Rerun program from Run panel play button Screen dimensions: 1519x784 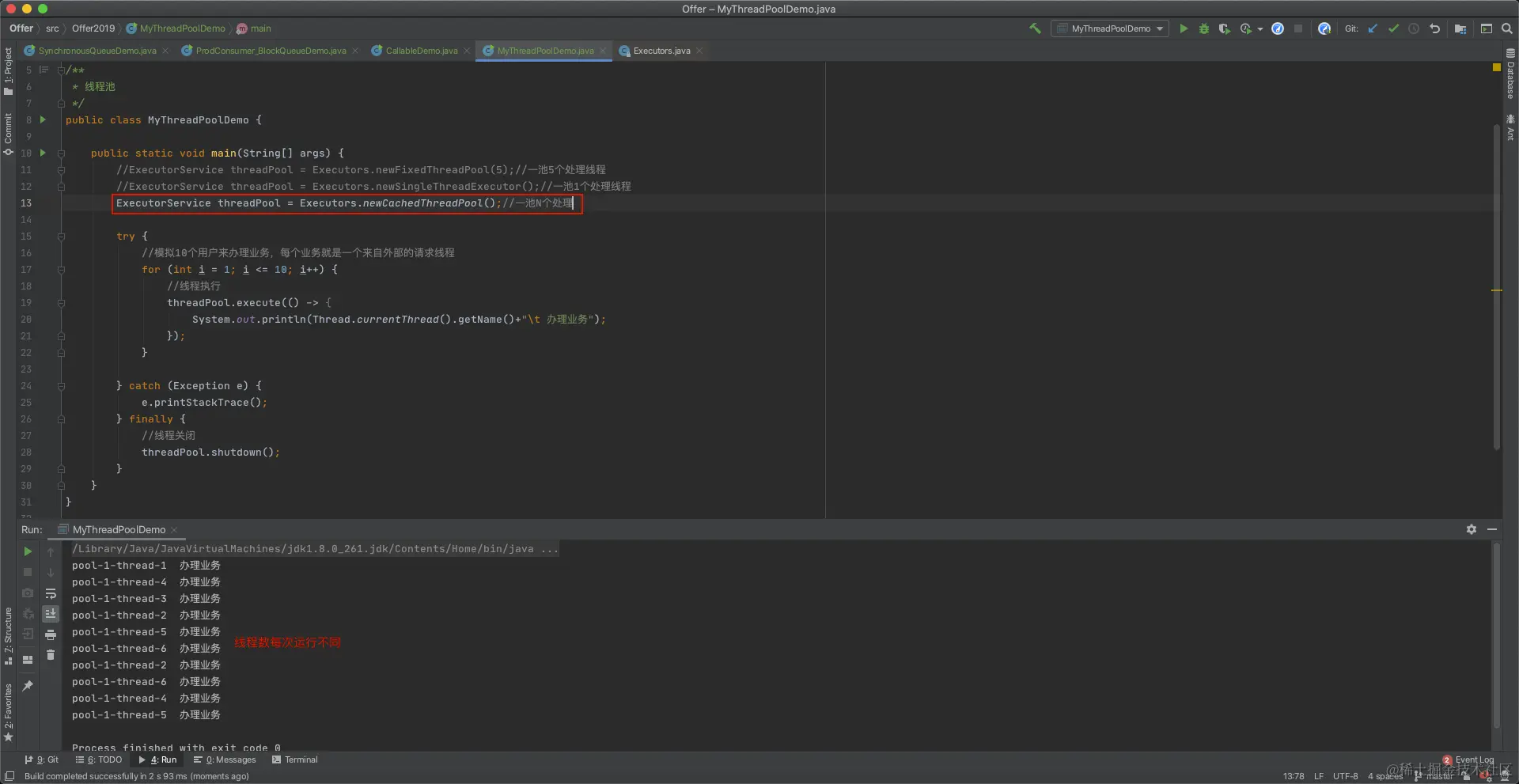28,551
